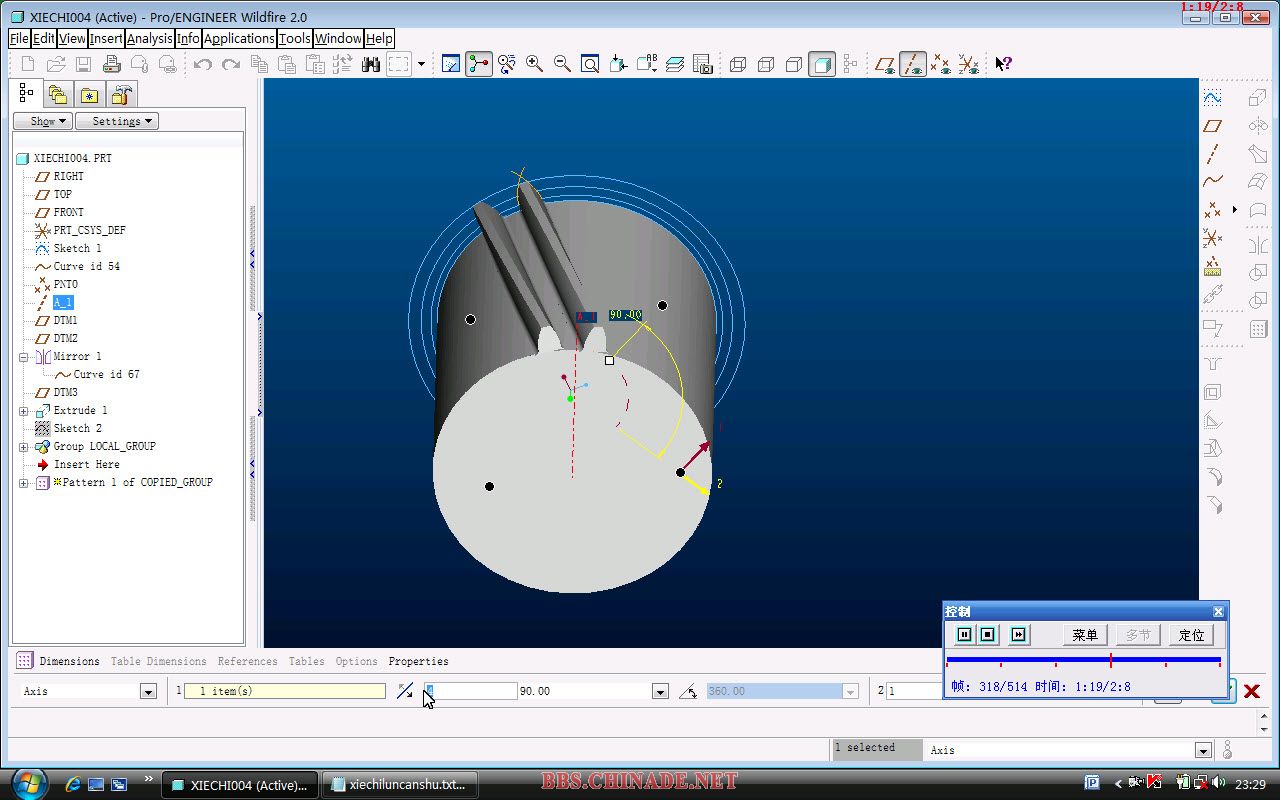Open the 90.00 angle increment dropdown
The height and width of the screenshot is (800, 1280).
[660, 691]
